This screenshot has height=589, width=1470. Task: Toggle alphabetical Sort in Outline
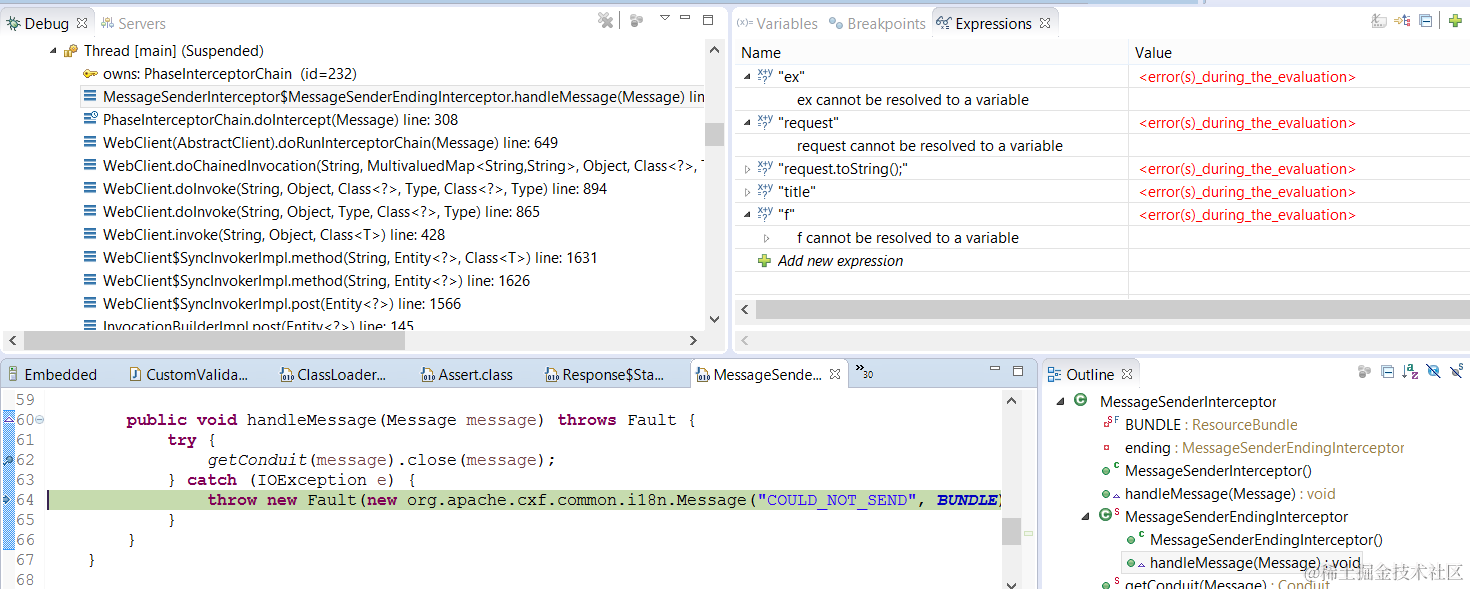[x=1411, y=372]
